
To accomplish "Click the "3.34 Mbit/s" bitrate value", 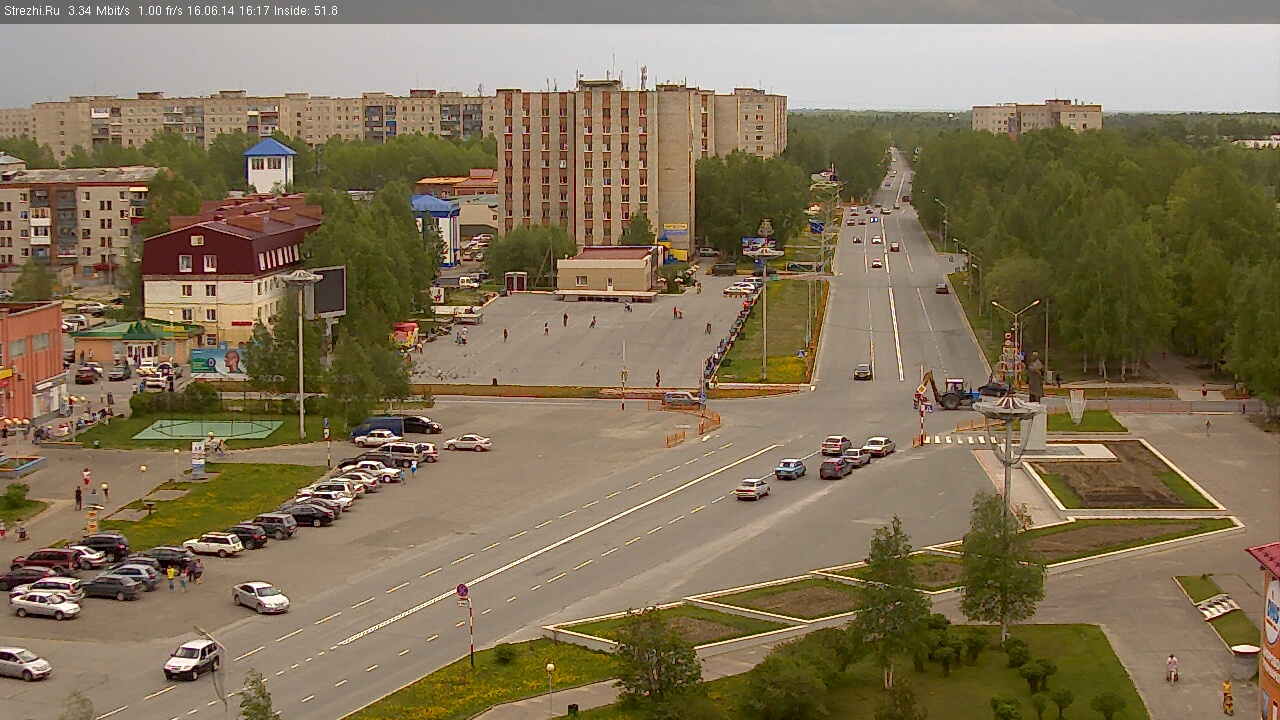I will (x=99, y=11).
